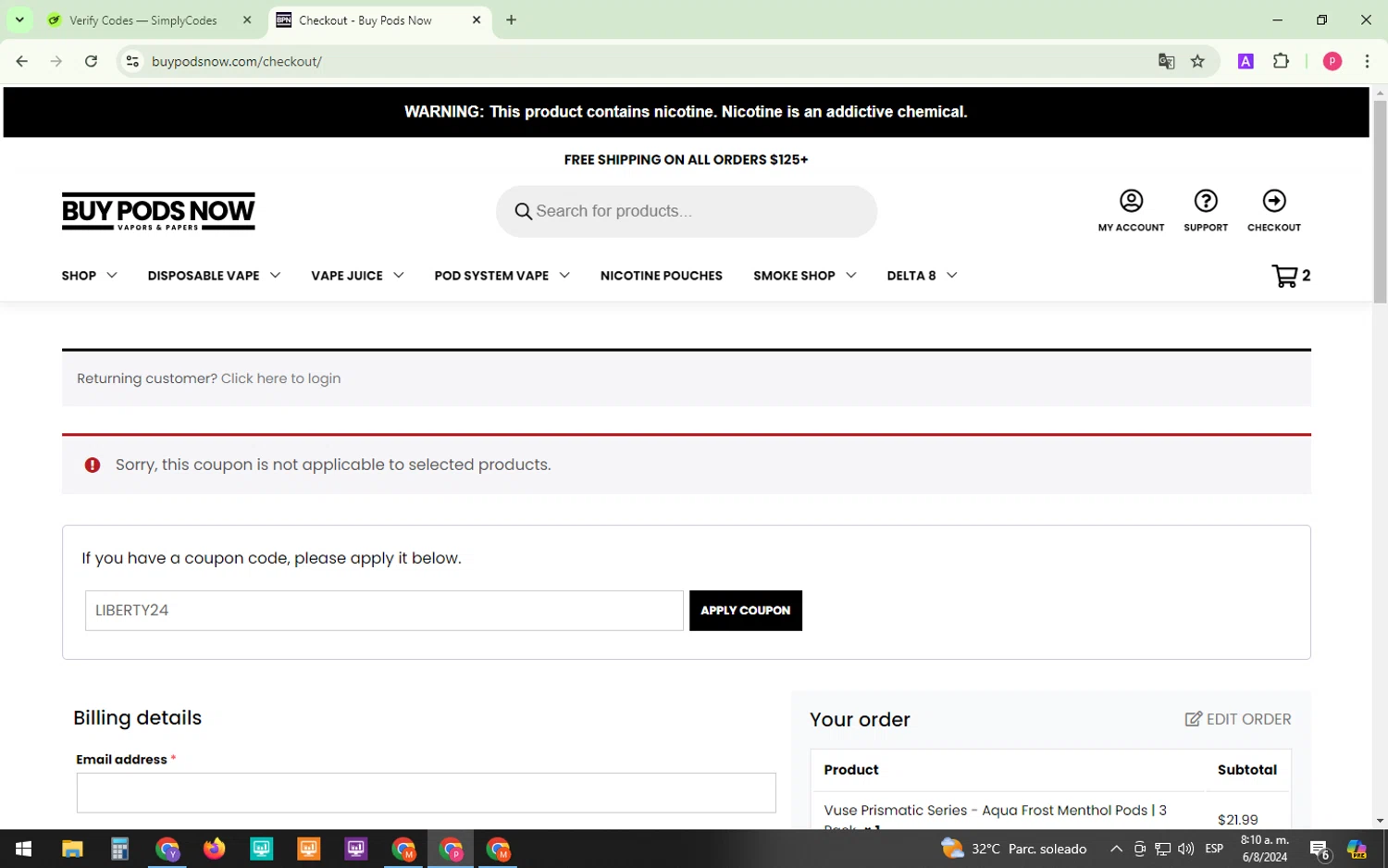Screen dimensions: 1388x868
Task: Show hidden system tray icons
Action: point(1116,849)
